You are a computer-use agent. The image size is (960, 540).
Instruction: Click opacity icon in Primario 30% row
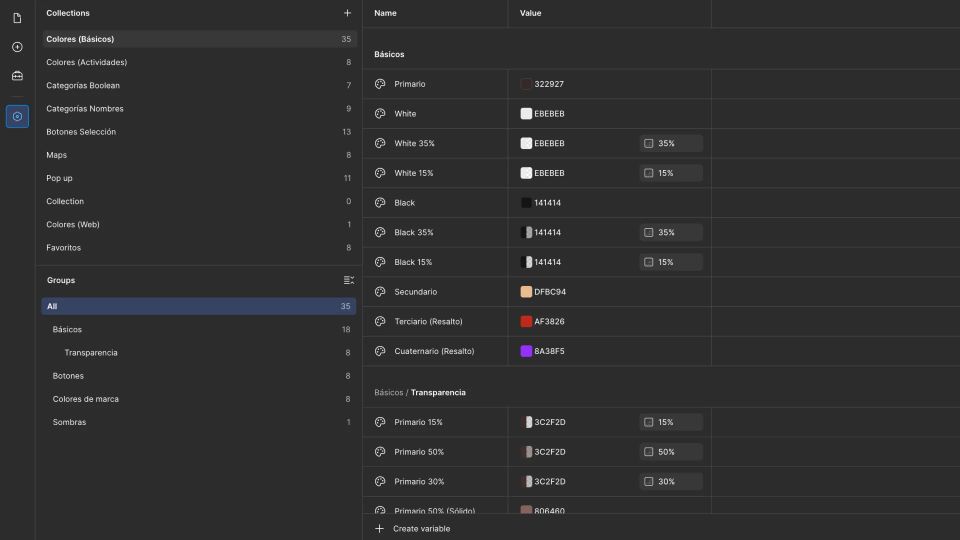click(648, 481)
